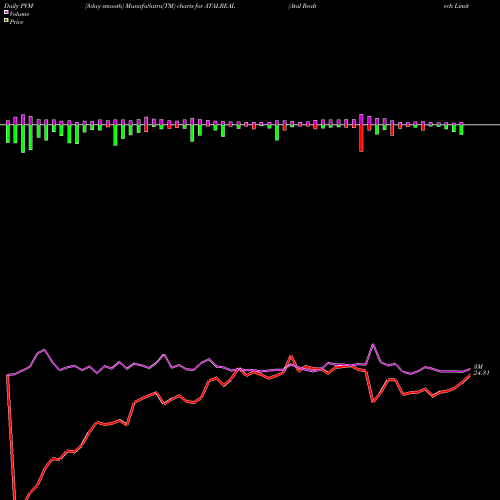The width and height of the screenshot is (500, 500).
Task: Click the Volume legend color swatch
Action: click(6, 12)
